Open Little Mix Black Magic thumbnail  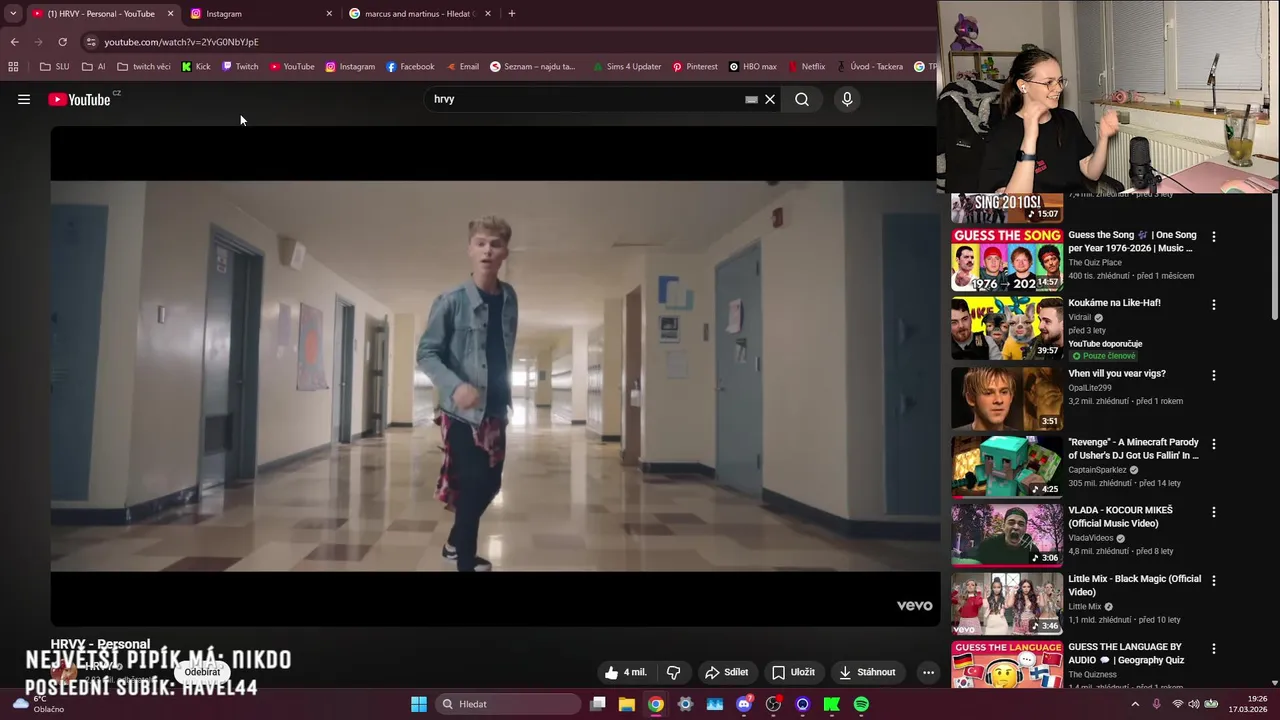pos(1007,603)
